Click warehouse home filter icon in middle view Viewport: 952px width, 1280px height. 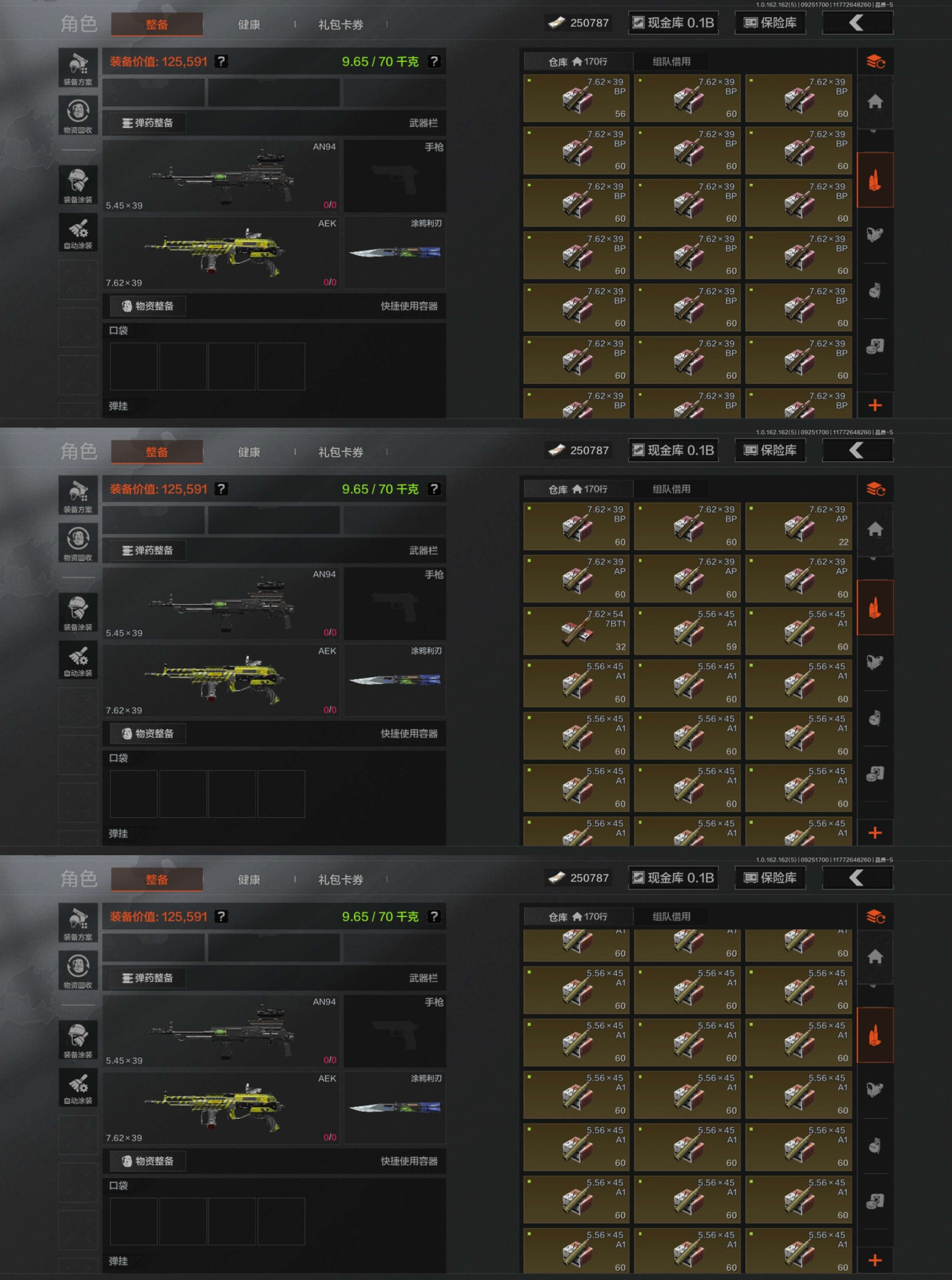875,529
